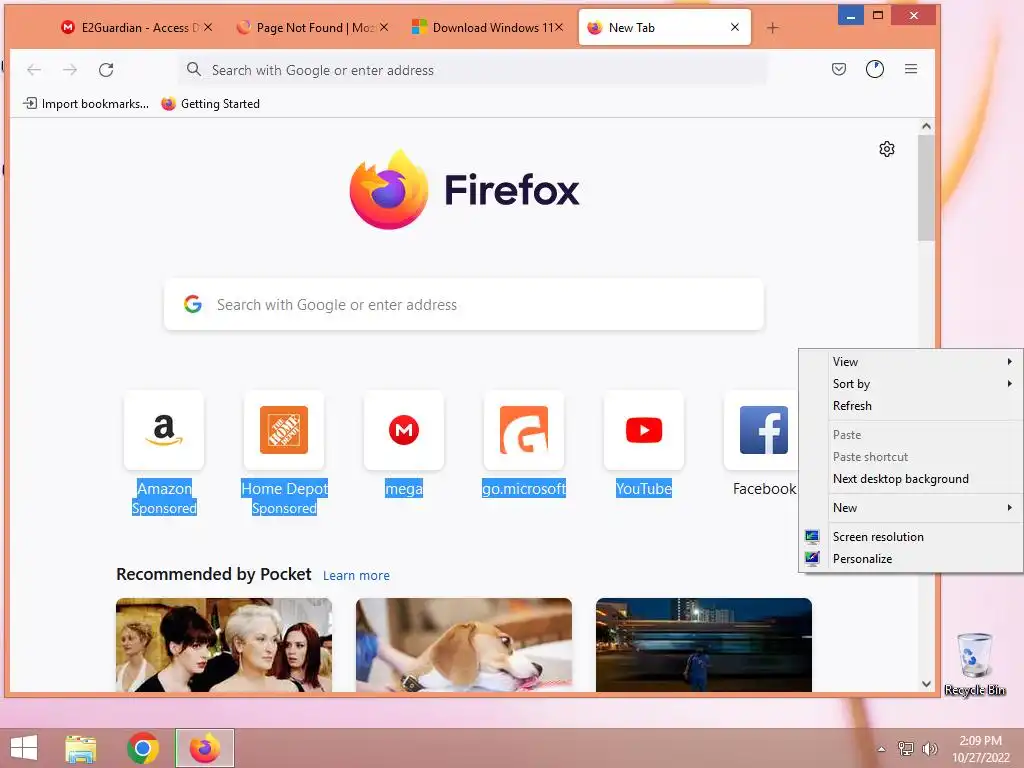The image size is (1024, 768).
Task: Open the new tab personalize gear
Action: tap(886, 149)
